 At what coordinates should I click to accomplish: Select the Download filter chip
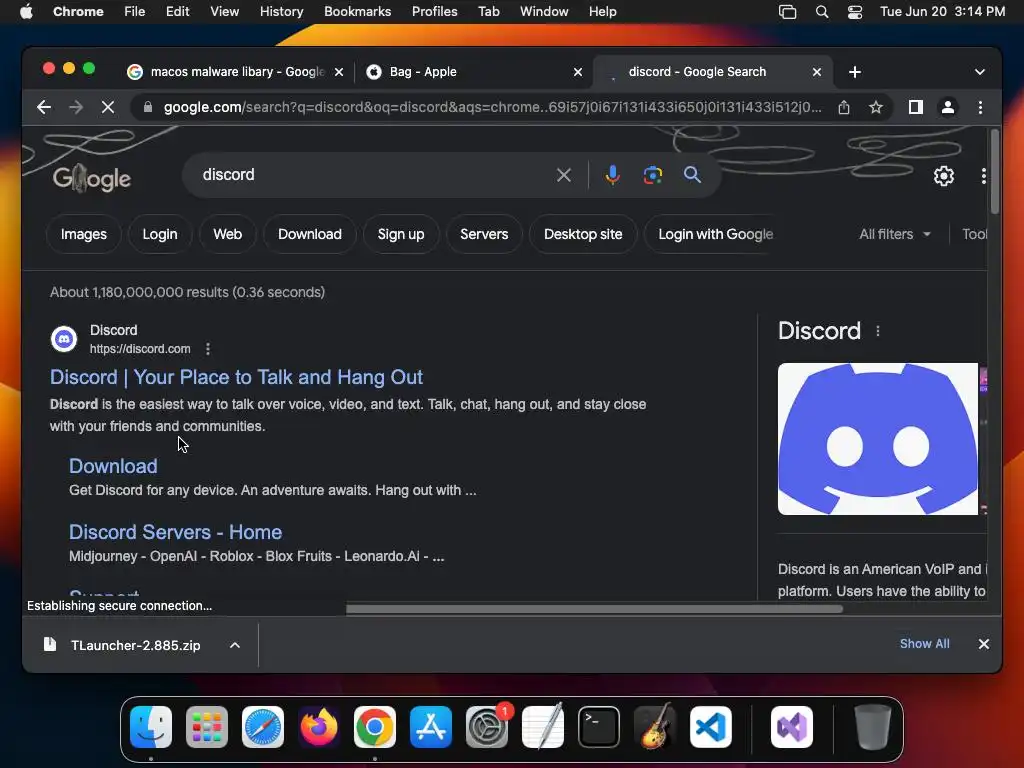310,234
